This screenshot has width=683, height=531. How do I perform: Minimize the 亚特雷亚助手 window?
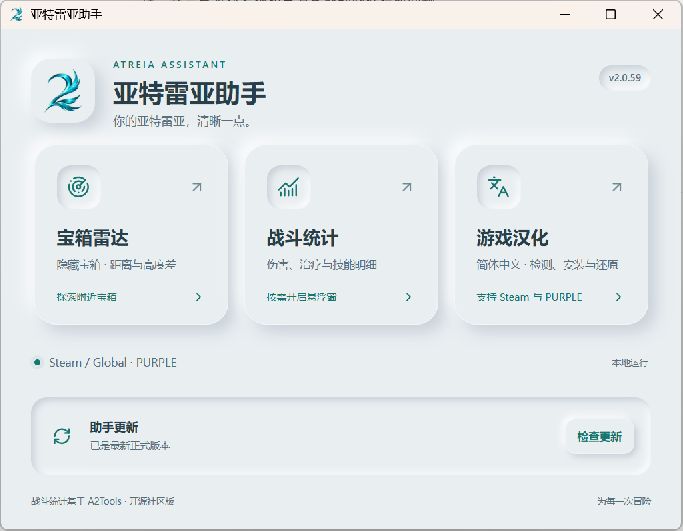[565, 14]
